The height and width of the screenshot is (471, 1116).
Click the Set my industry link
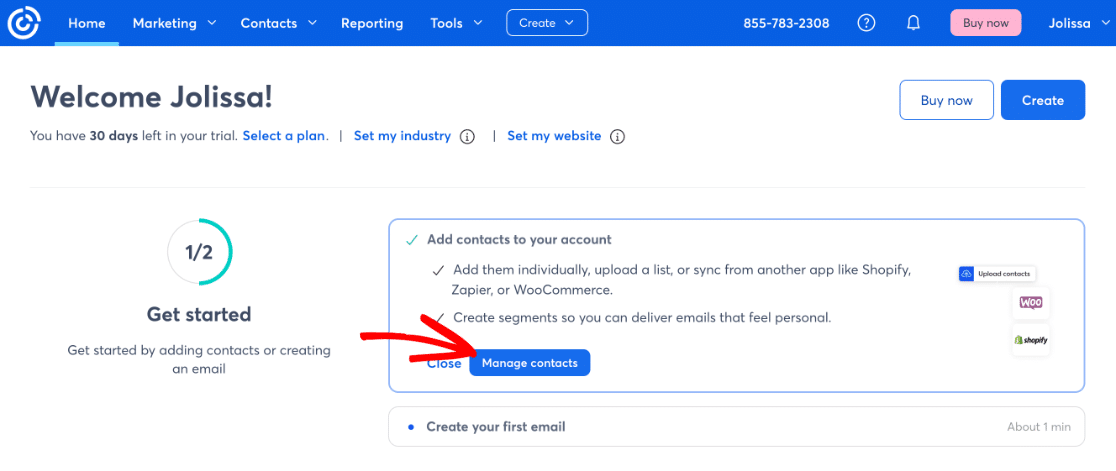tap(402, 136)
